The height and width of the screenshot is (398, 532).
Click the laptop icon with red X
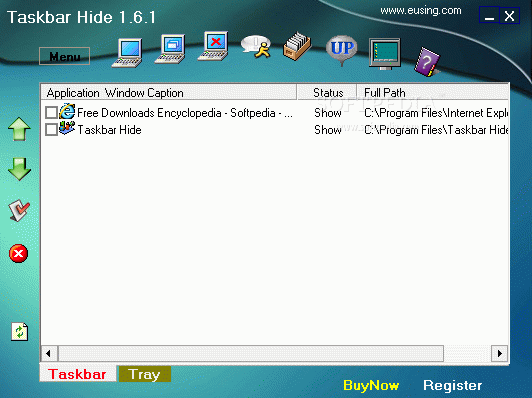(x=213, y=46)
